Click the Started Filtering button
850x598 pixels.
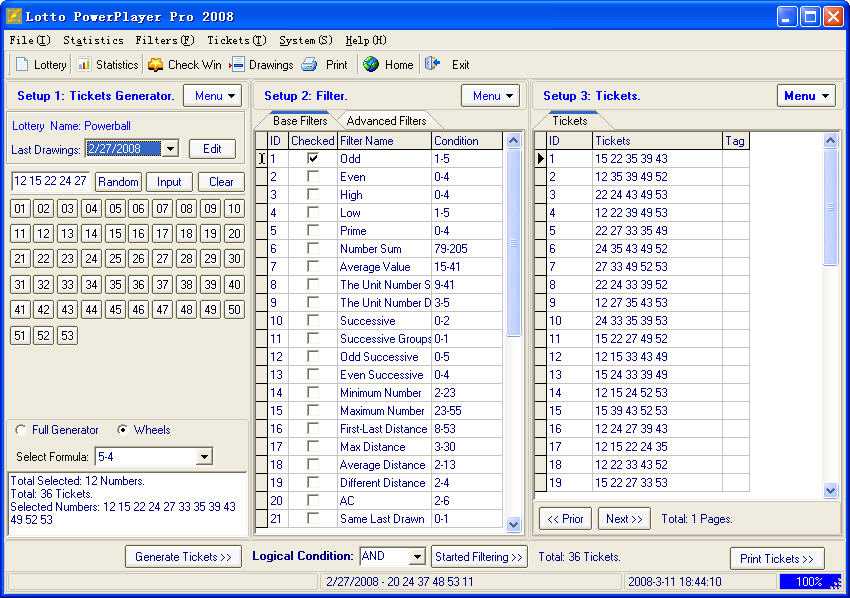479,557
